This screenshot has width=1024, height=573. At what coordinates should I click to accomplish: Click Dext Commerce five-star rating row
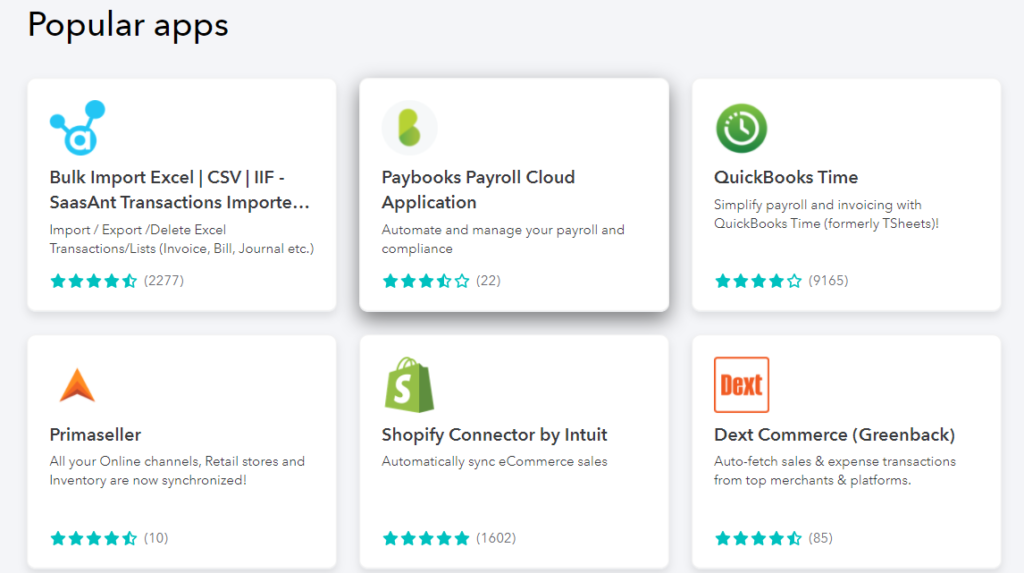tap(758, 538)
